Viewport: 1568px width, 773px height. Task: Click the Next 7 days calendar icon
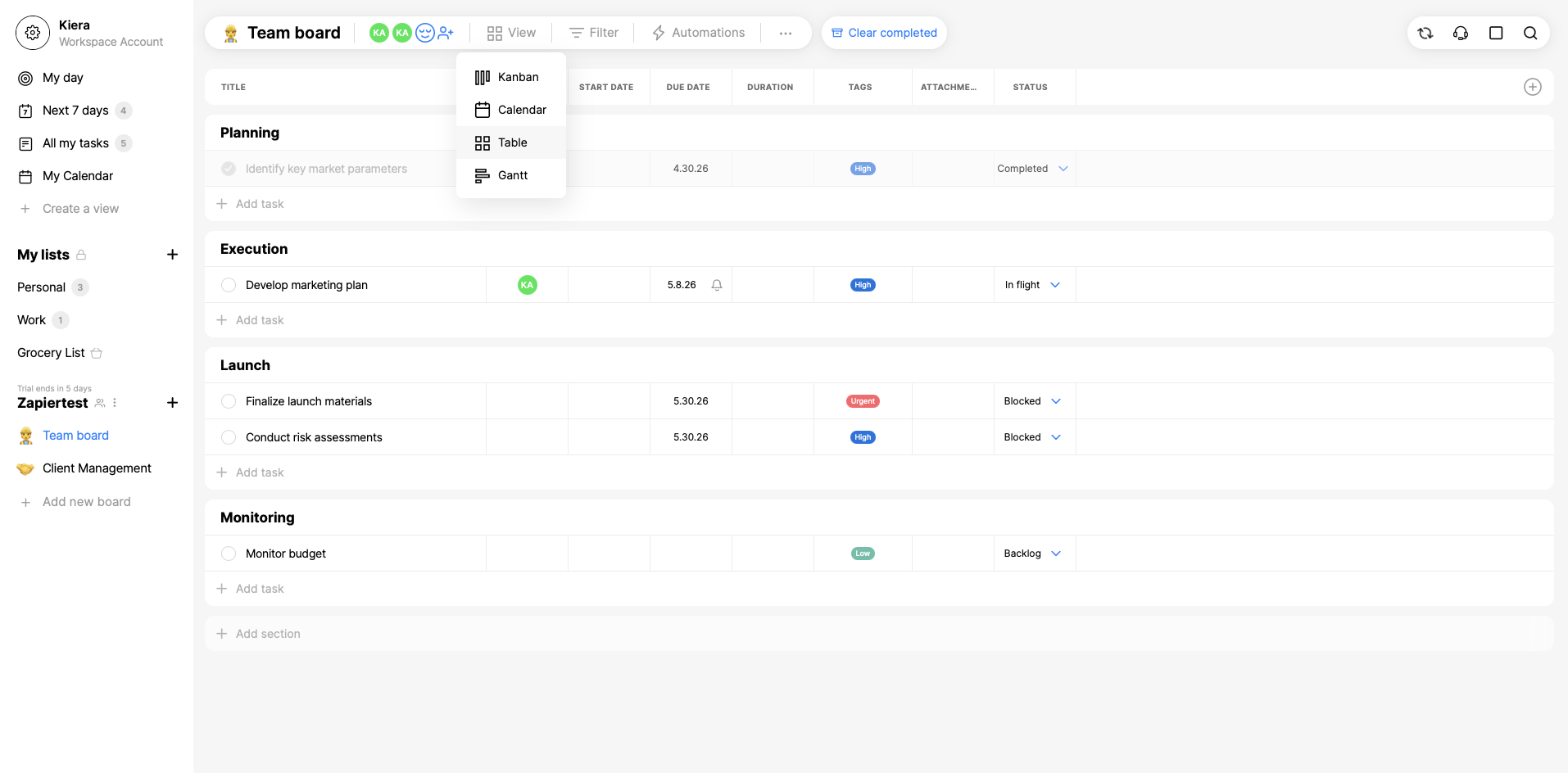point(26,111)
